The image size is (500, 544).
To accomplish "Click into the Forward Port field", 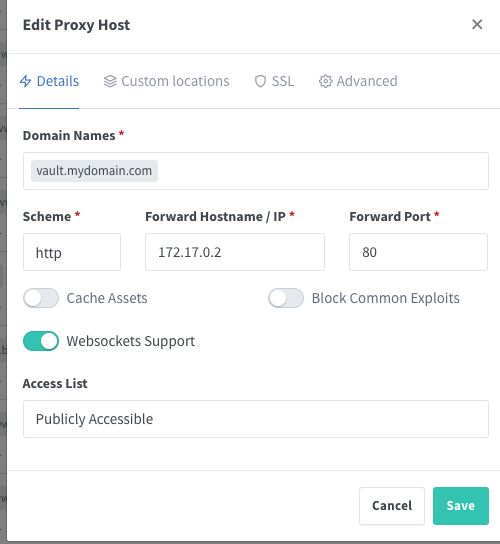I will pos(418,252).
